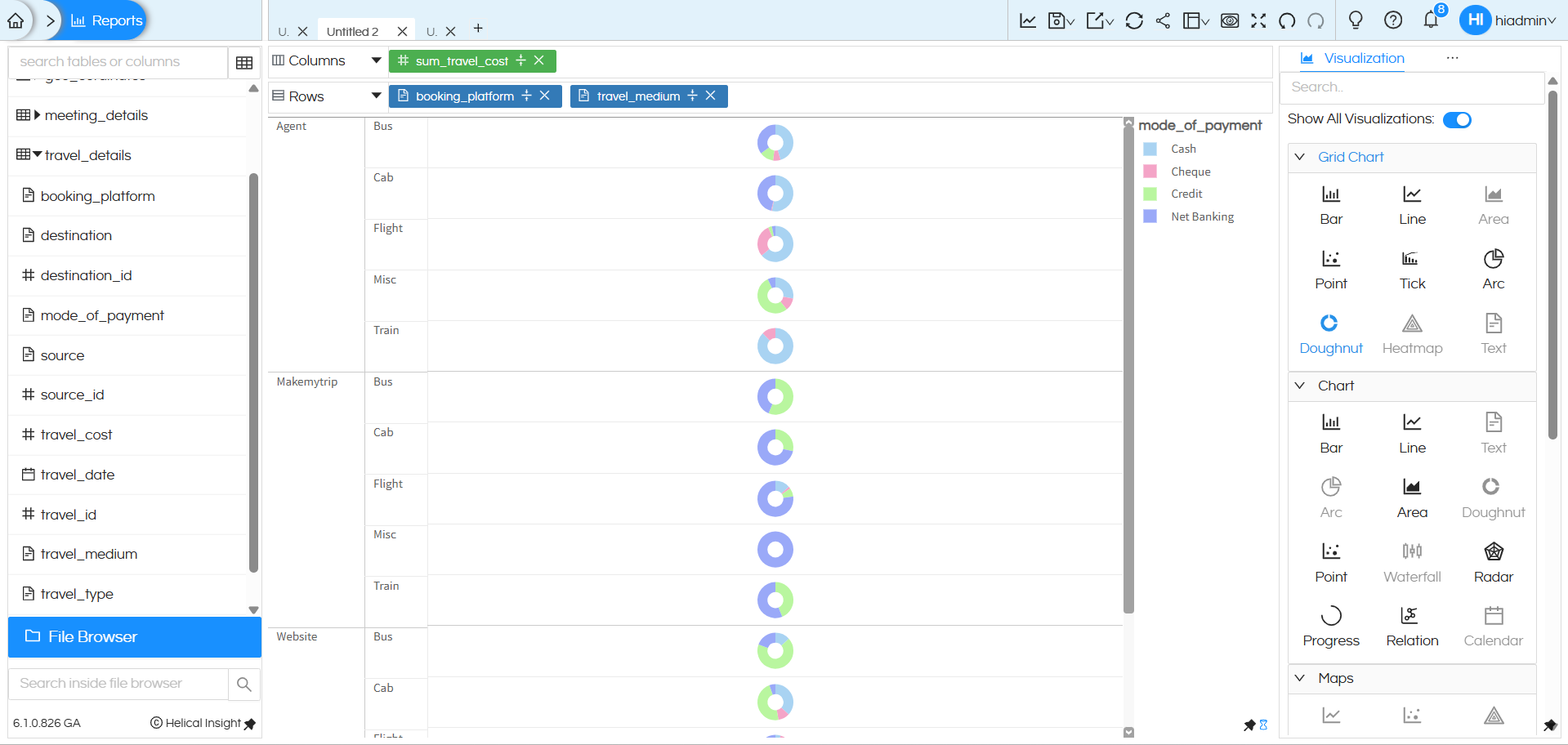Click the share icon in toolbar
Screen dimensions: 1568x745
1163,20
